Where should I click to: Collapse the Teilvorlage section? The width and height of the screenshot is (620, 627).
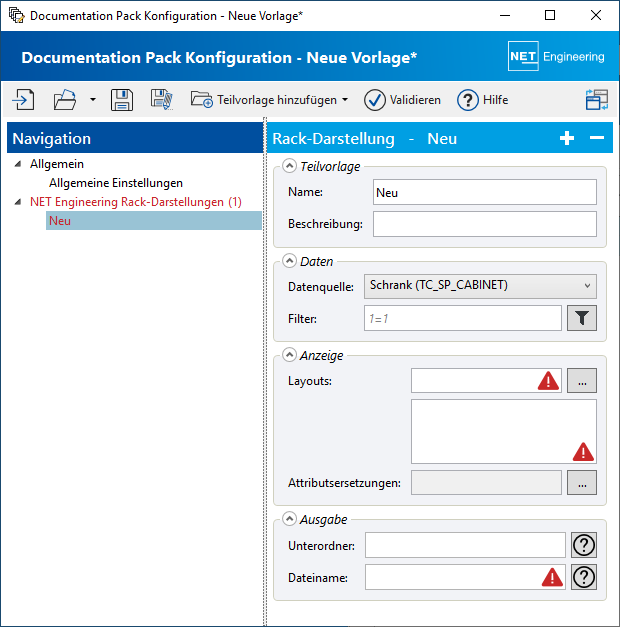[x=289, y=166]
